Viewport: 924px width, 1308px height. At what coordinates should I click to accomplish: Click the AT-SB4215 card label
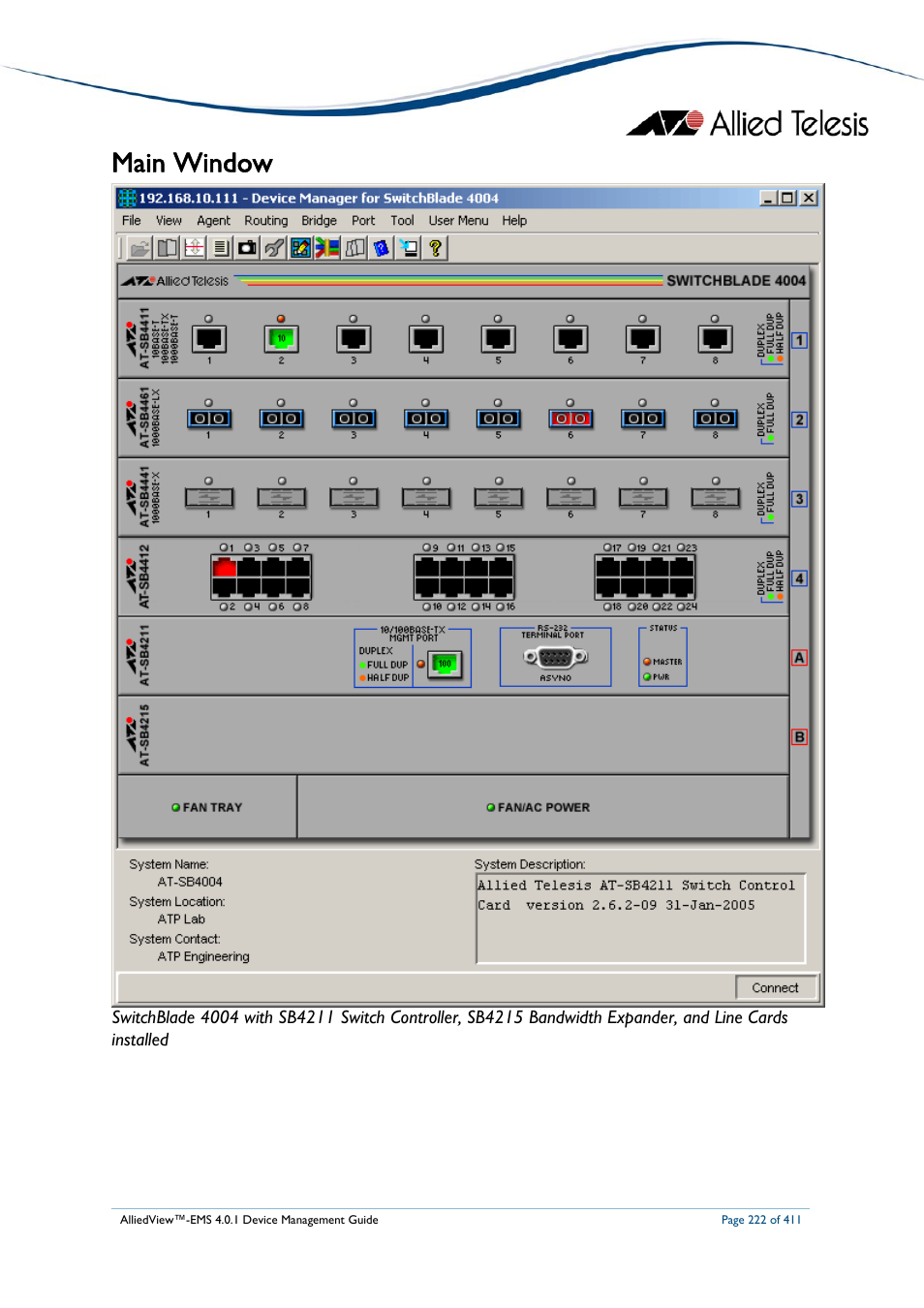(144, 735)
